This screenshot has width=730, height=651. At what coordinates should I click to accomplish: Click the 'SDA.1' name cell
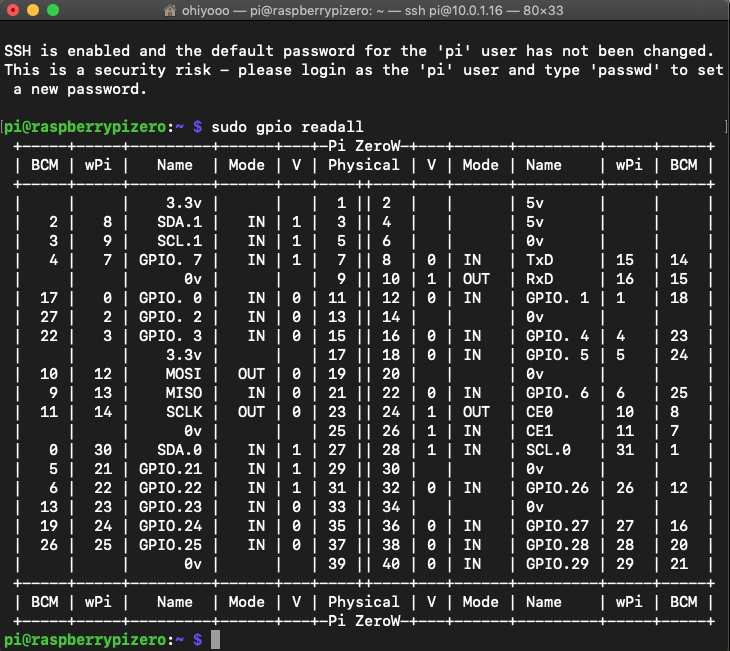pyautogui.click(x=180, y=222)
